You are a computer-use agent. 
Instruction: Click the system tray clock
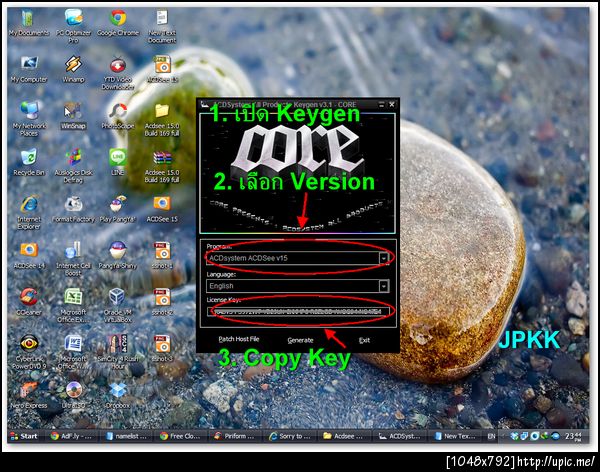click(573, 436)
